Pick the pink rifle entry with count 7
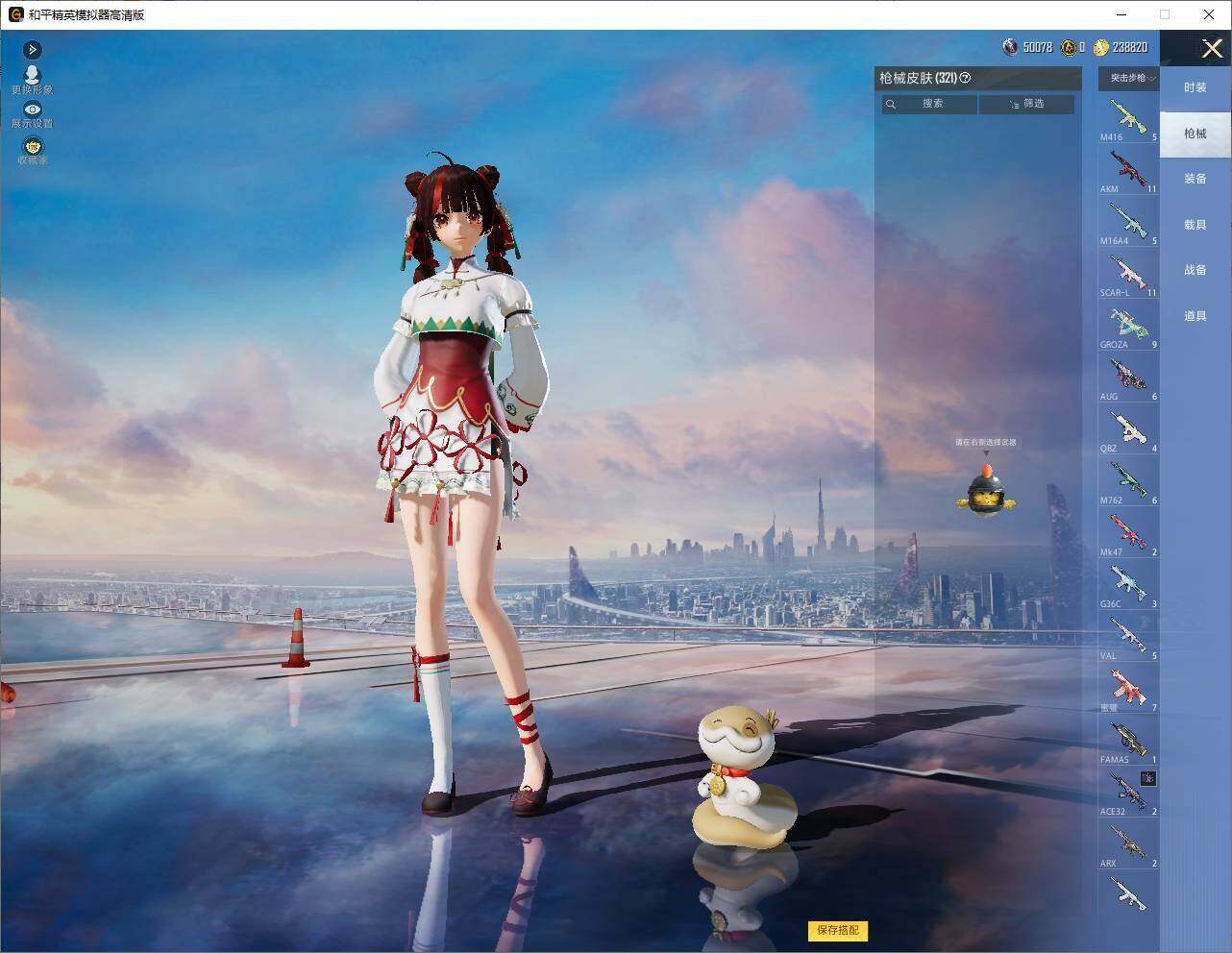 click(x=1128, y=690)
